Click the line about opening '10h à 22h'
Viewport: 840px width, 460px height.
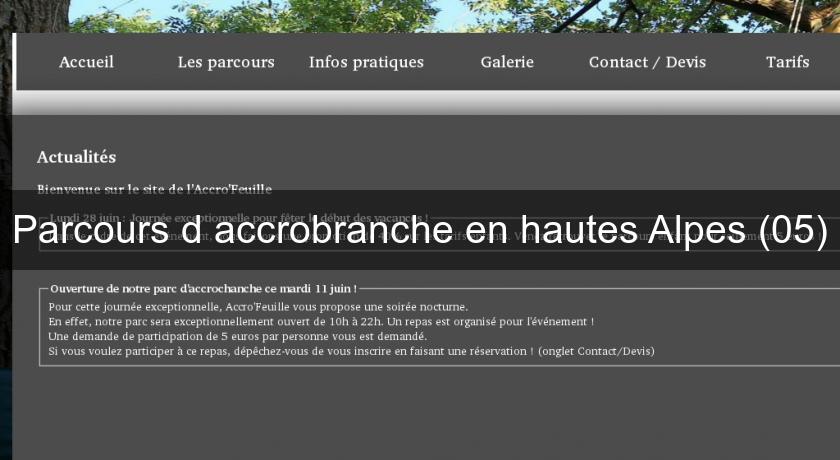[x=321, y=322]
